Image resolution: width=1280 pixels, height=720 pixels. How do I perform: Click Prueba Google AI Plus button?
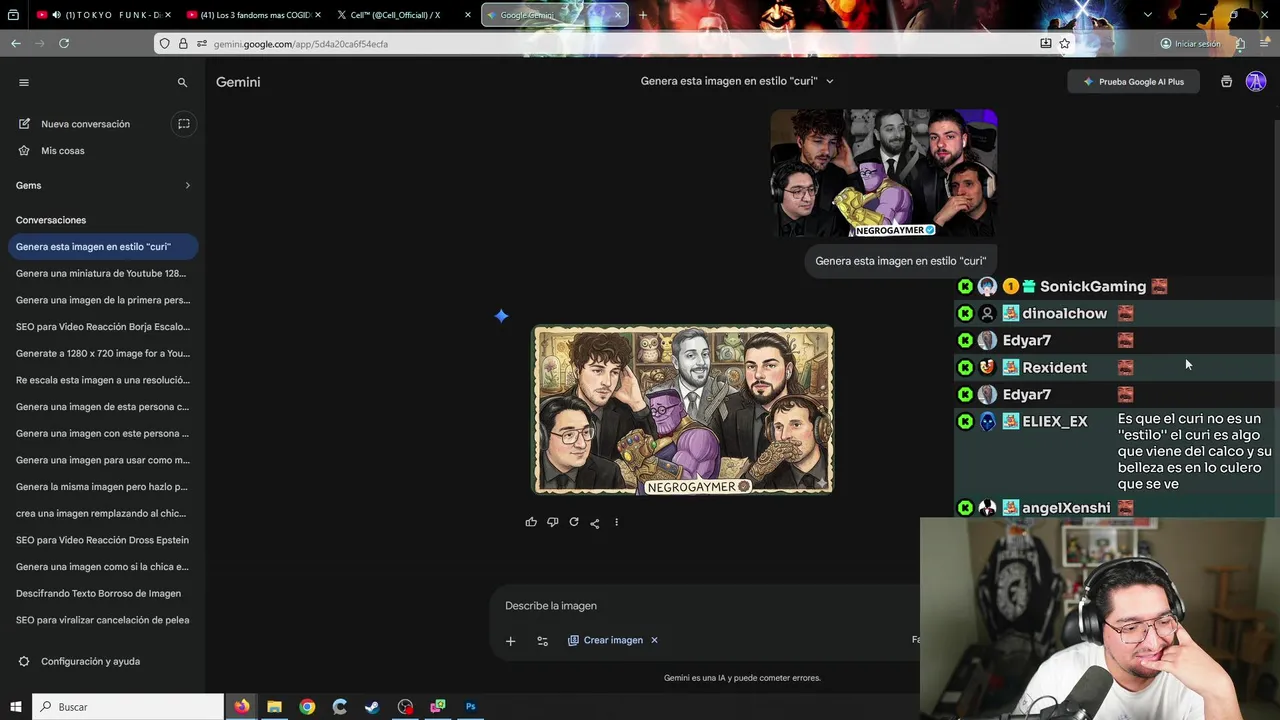tap(1133, 82)
